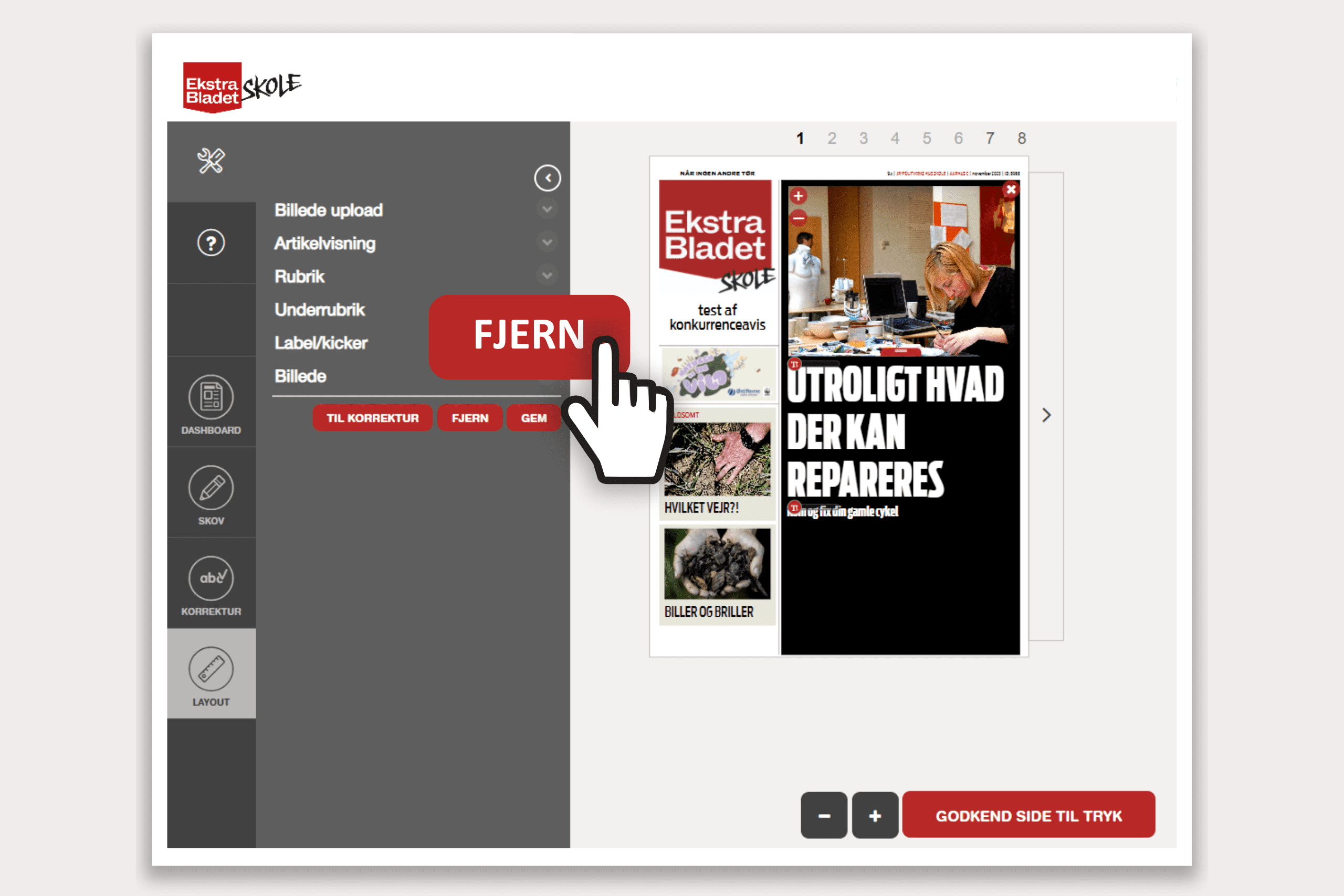
Task: Switch to page 2
Action: tap(832, 138)
